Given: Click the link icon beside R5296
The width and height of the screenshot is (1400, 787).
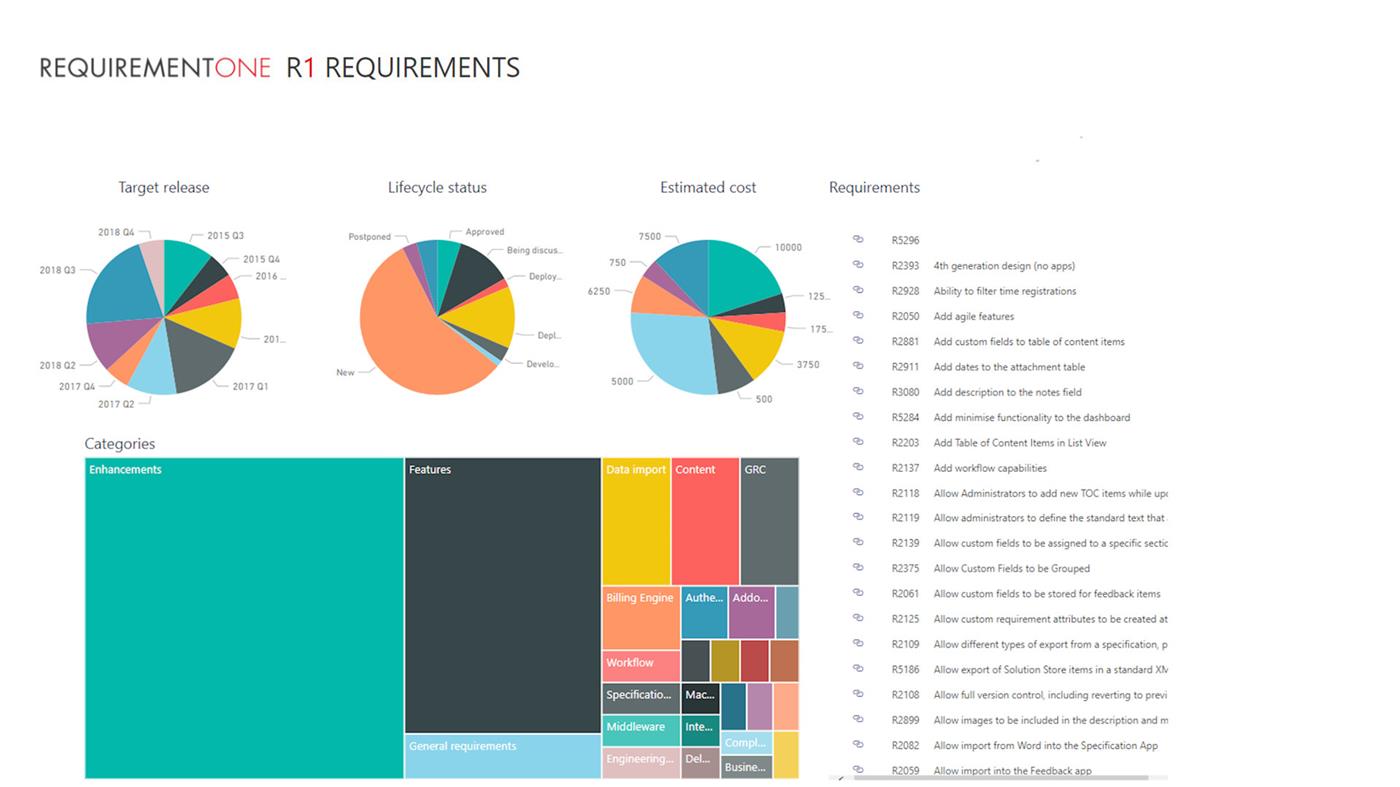Looking at the screenshot, I should click(857, 239).
